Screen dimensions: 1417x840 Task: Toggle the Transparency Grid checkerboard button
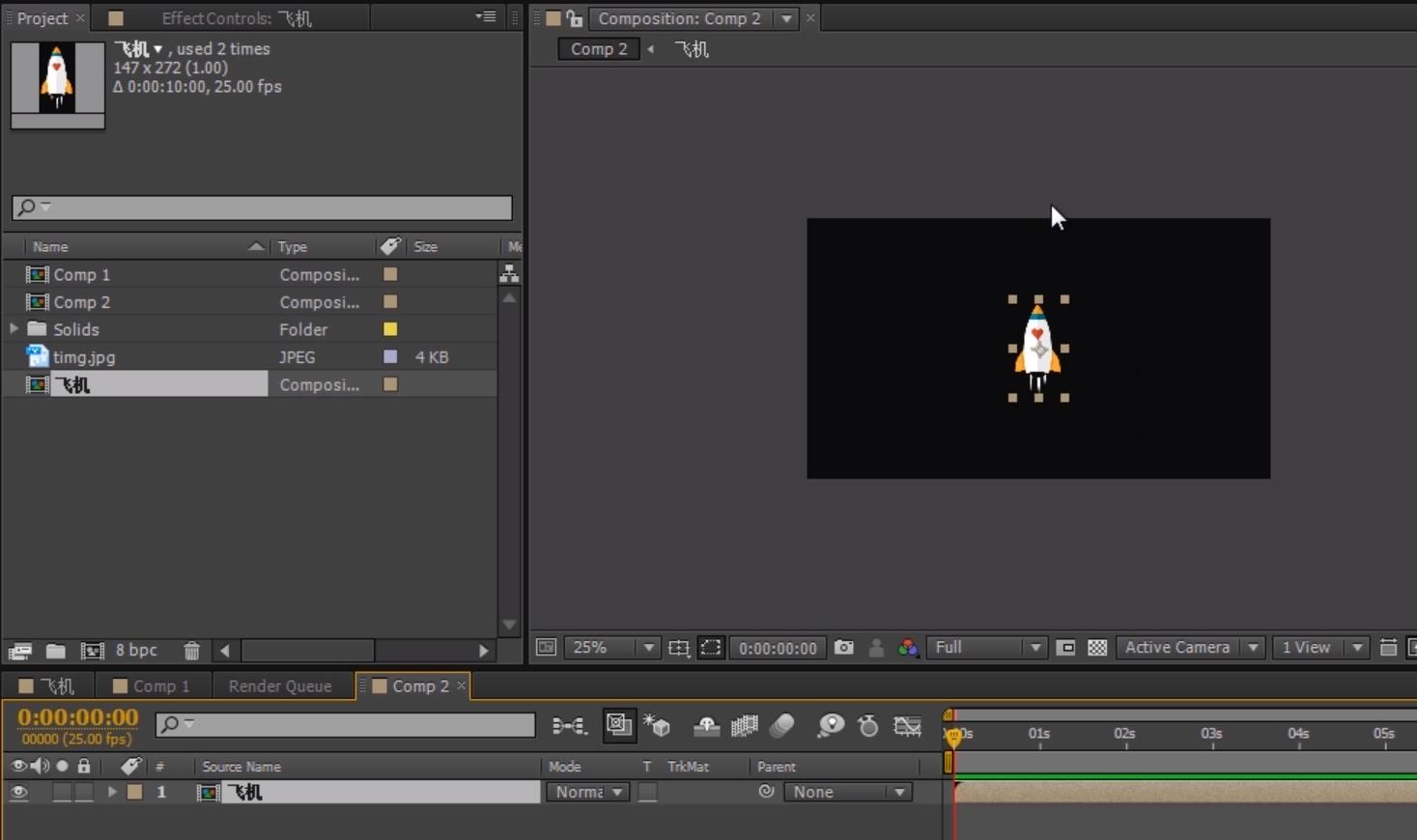[1097, 648]
